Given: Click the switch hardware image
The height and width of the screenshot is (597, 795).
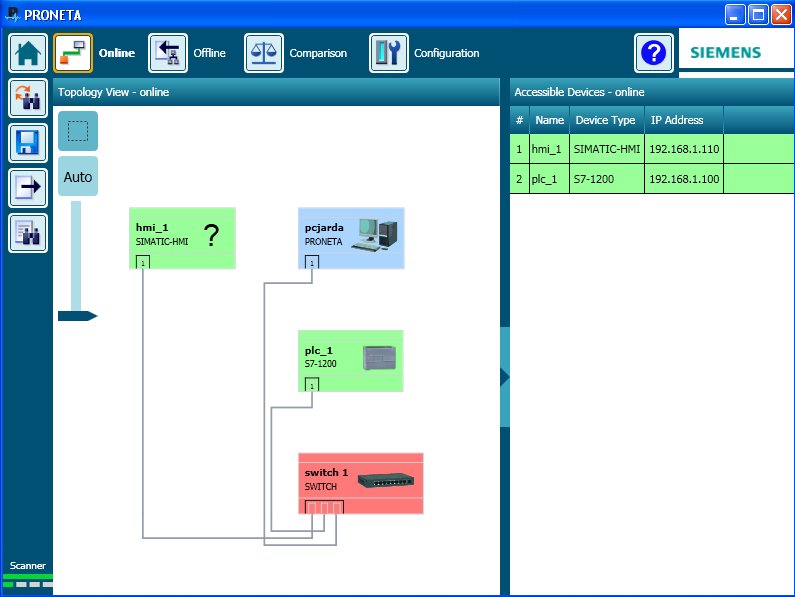Looking at the screenshot, I should pyautogui.click(x=385, y=480).
